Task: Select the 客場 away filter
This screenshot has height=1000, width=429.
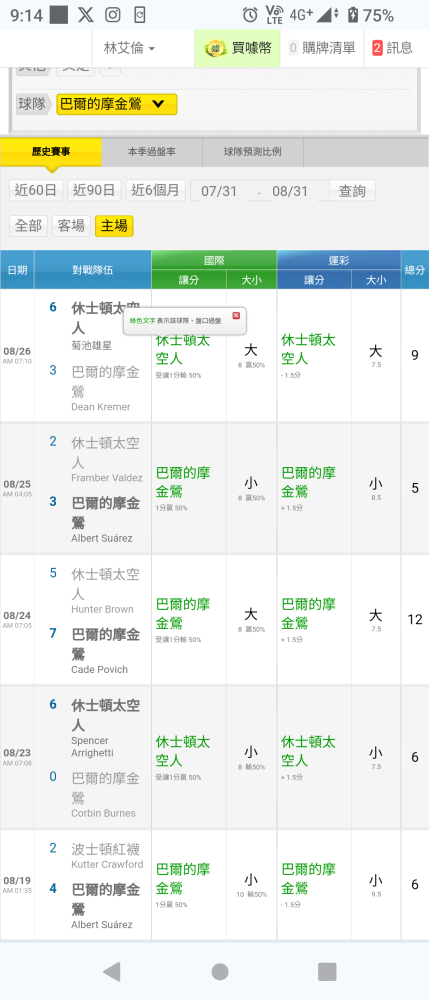Action: pos(71,226)
